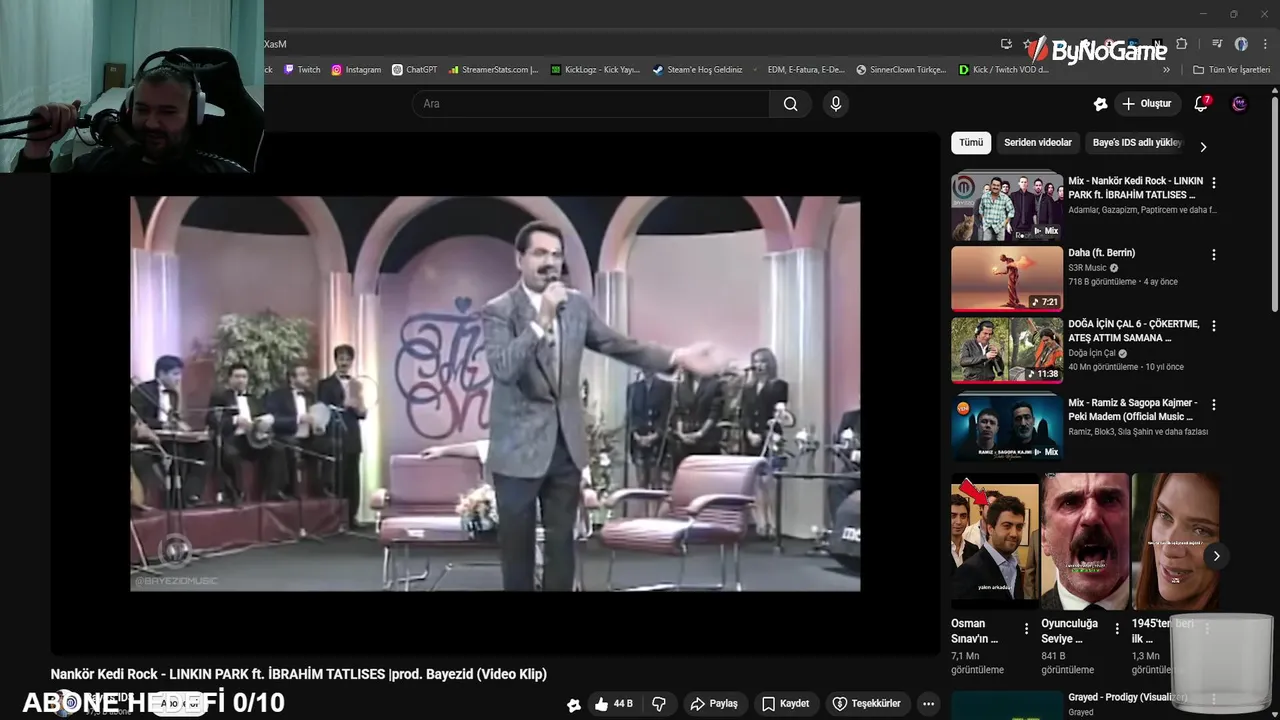Show more filter chips with the right arrow
1280x720 pixels.
1203,146
